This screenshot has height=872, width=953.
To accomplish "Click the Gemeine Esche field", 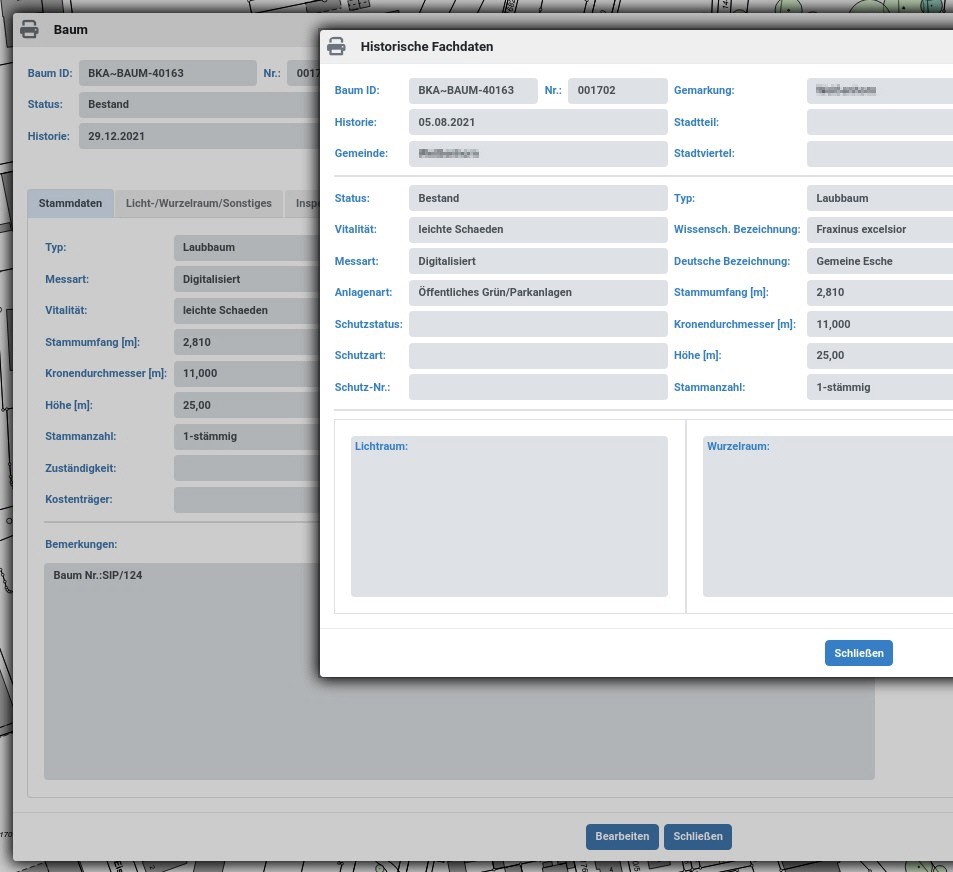I will click(878, 261).
